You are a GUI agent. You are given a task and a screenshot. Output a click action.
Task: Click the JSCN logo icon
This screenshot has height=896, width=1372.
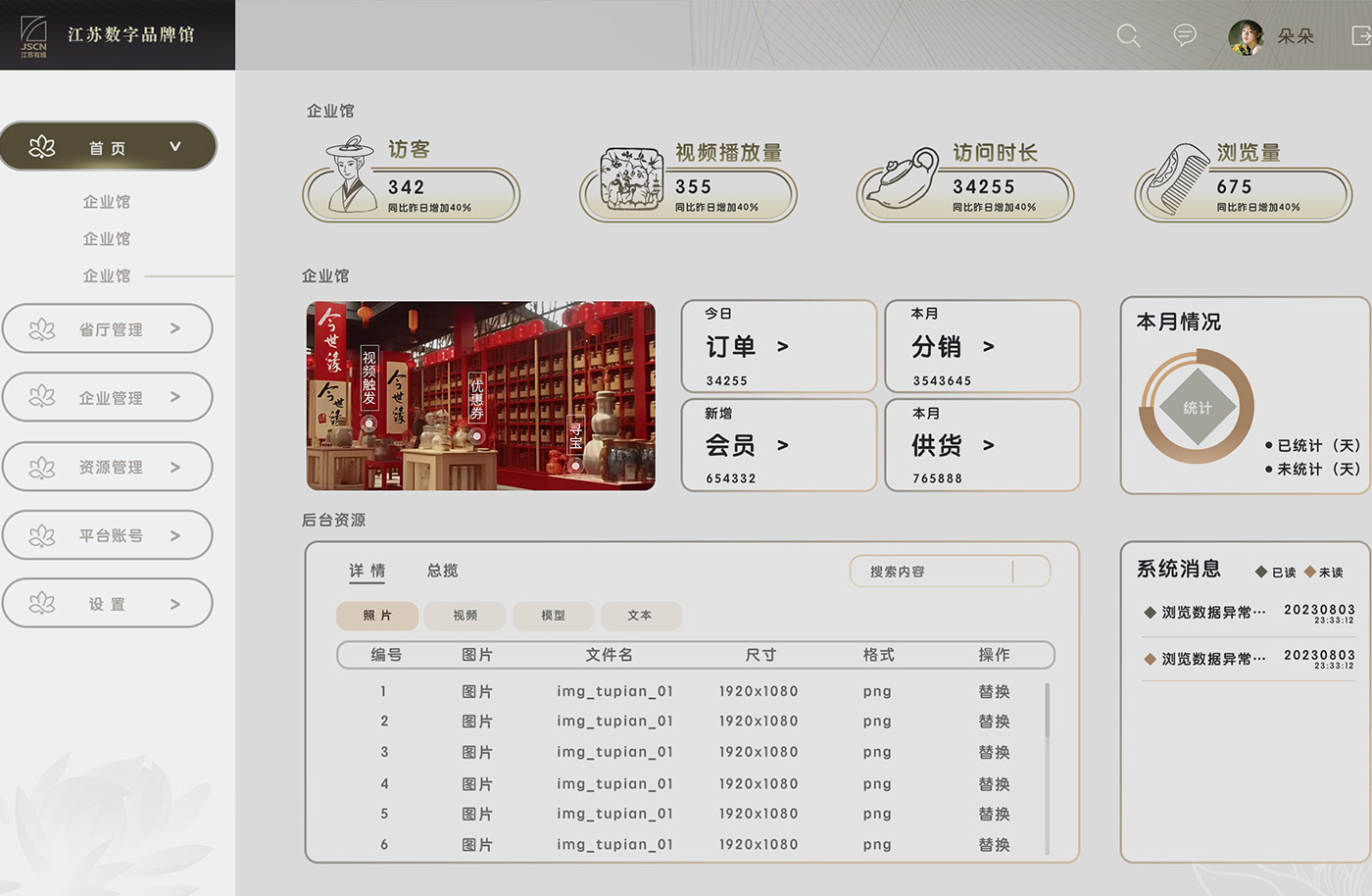pyautogui.click(x=33, y=35)
